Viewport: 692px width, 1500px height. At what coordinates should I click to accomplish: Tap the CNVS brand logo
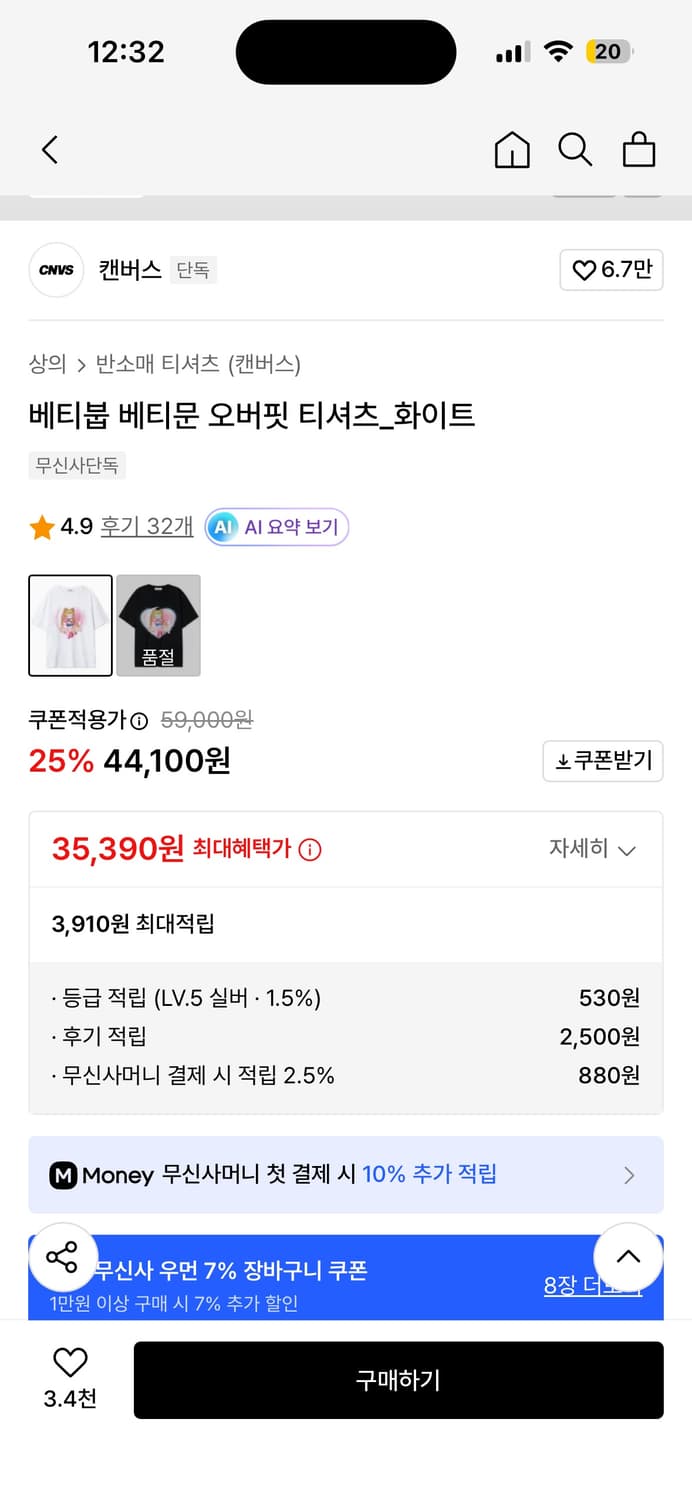click(x=56, y=270)
